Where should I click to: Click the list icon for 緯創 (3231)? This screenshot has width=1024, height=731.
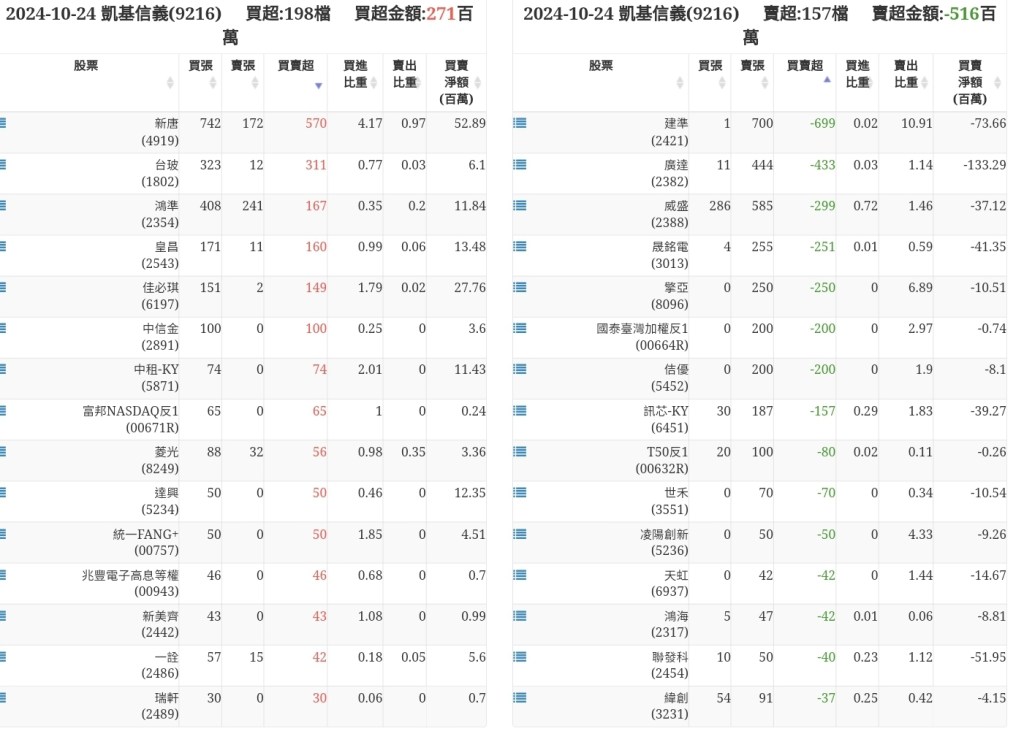[x=520, y=697]
